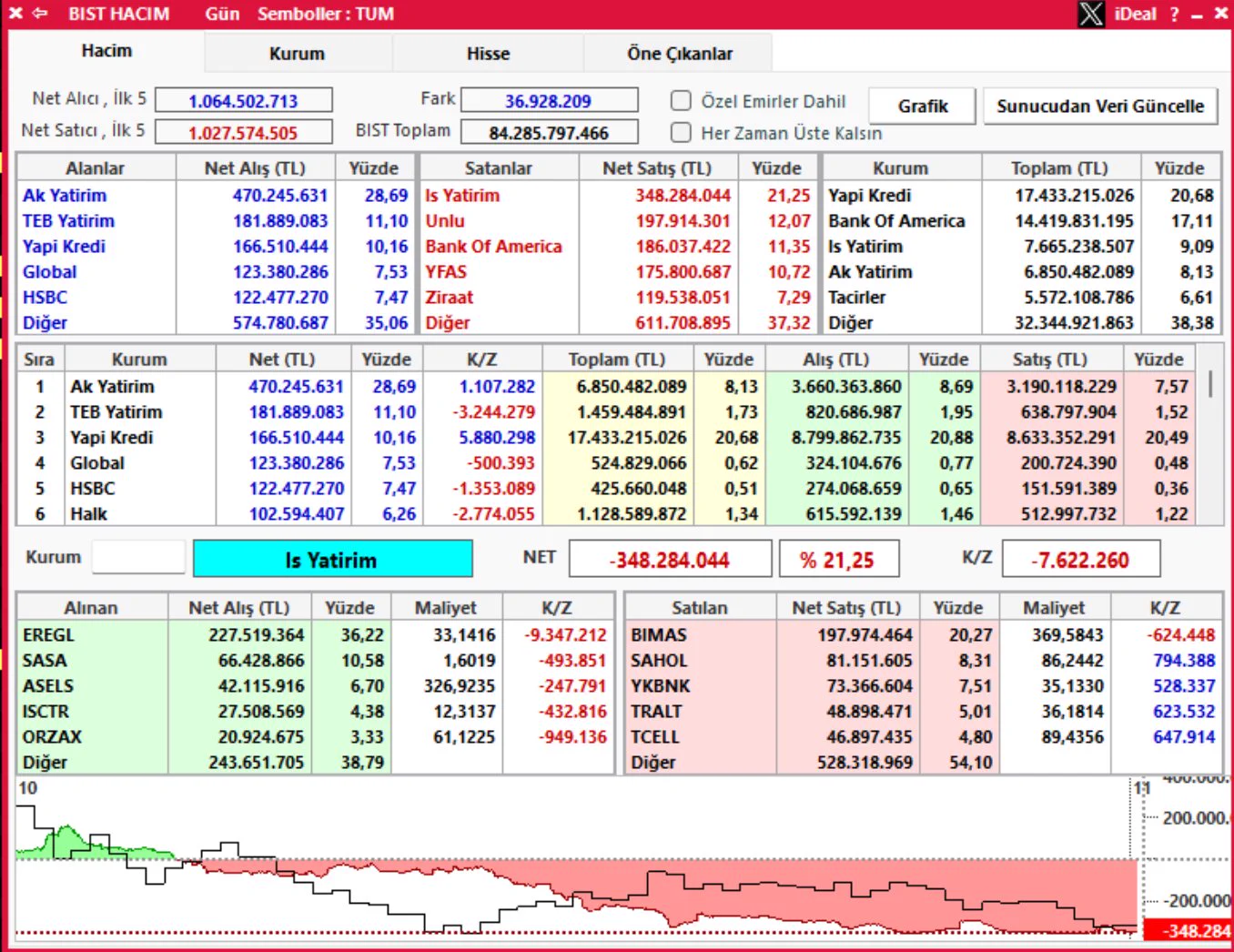Screen dimensions: 1234x952
Task: Sort by the Satanlar column header
Action: (499, 168)
